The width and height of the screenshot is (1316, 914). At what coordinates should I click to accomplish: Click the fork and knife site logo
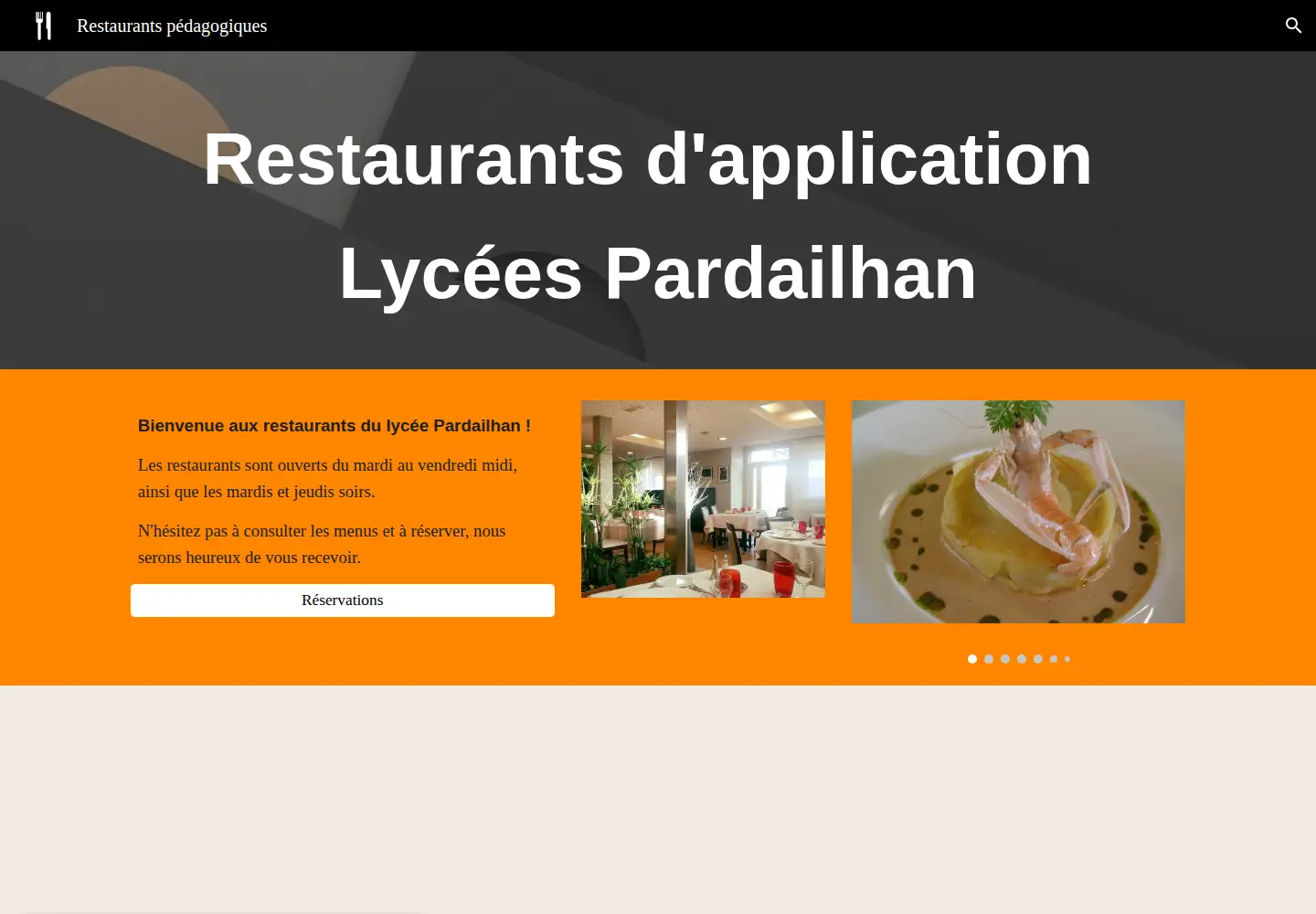pos(43,26)
